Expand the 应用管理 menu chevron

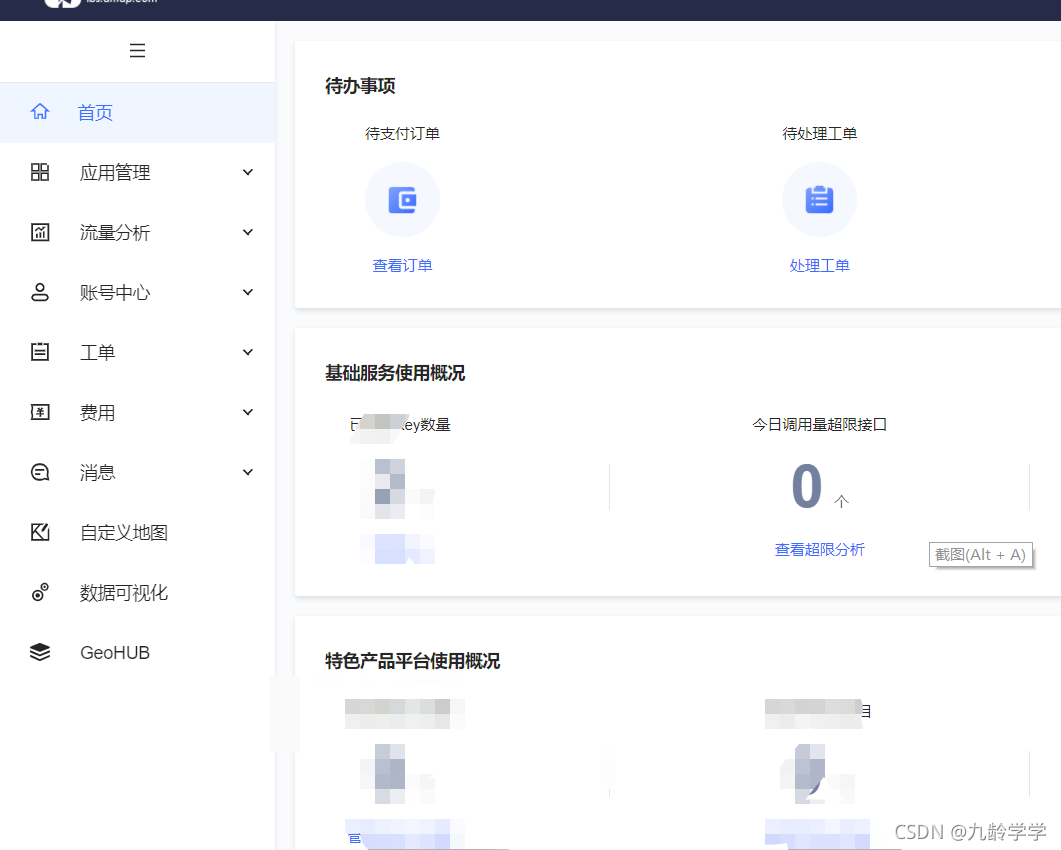[247, 172]
